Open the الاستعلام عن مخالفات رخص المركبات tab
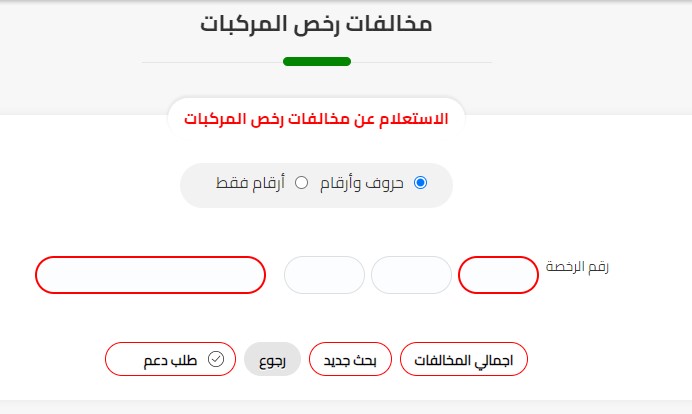This screenshot has width=692, height=414. tap(316, 120)
